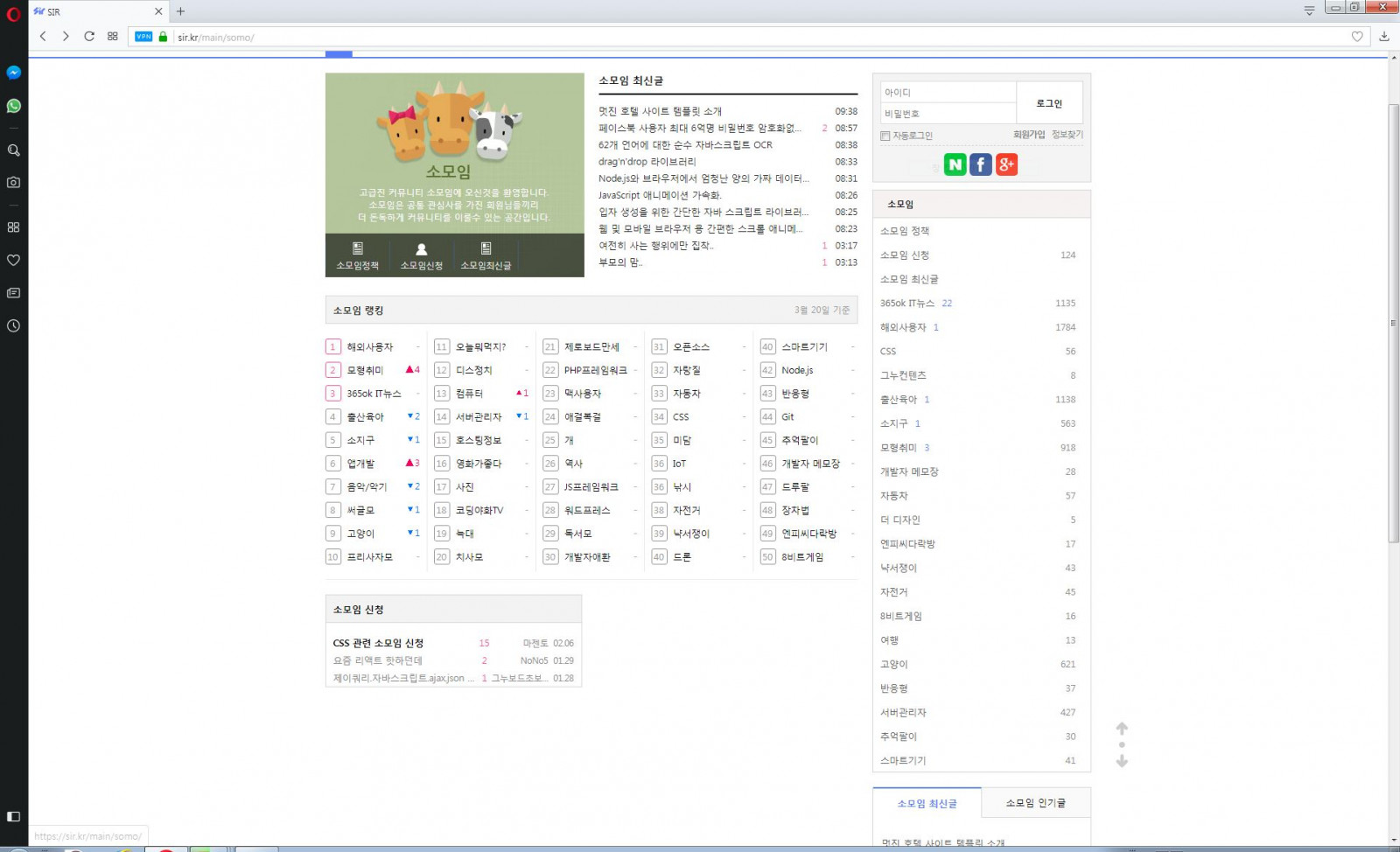Open bookmarks heart icon in sidebar
The height and width of the screenshot is (852, 1400).
coord(13,260)
